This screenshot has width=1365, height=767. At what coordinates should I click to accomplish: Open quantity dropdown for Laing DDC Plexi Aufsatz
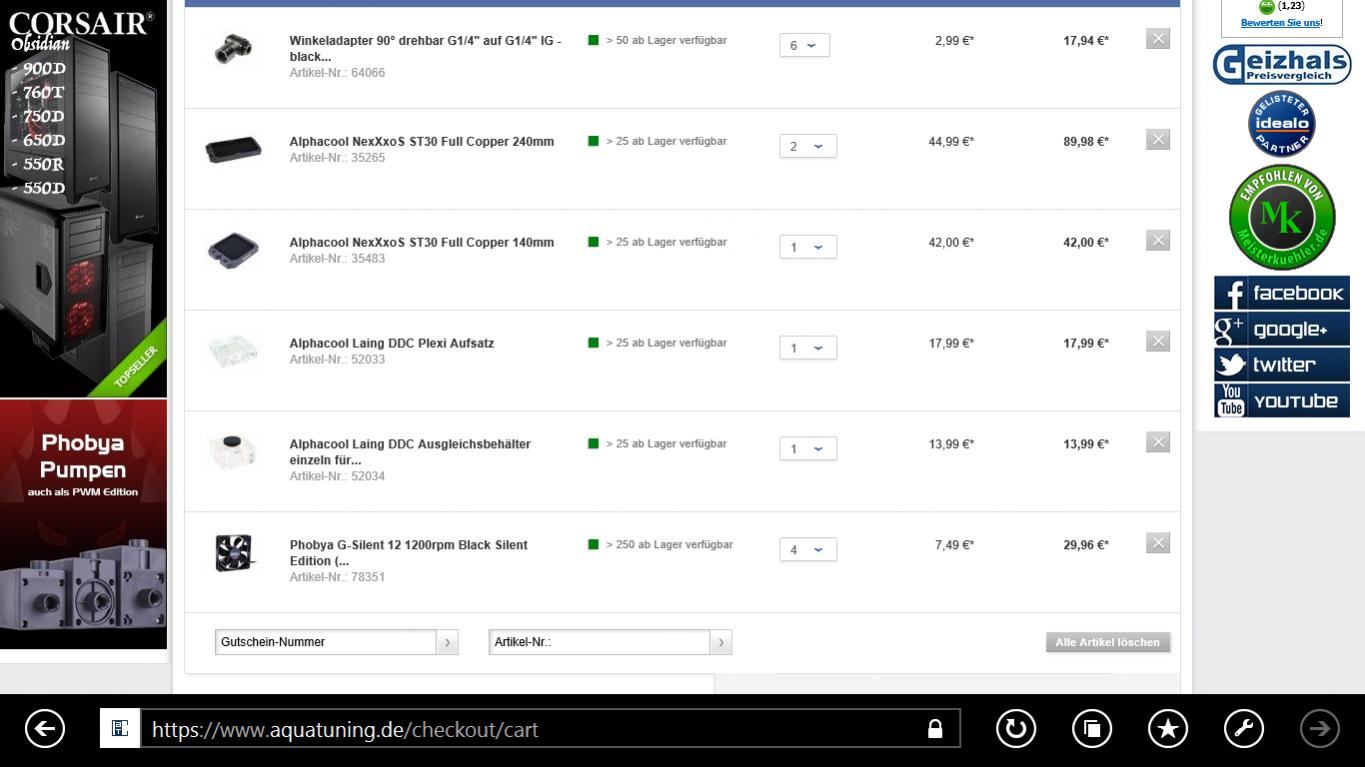pos(807,348)
